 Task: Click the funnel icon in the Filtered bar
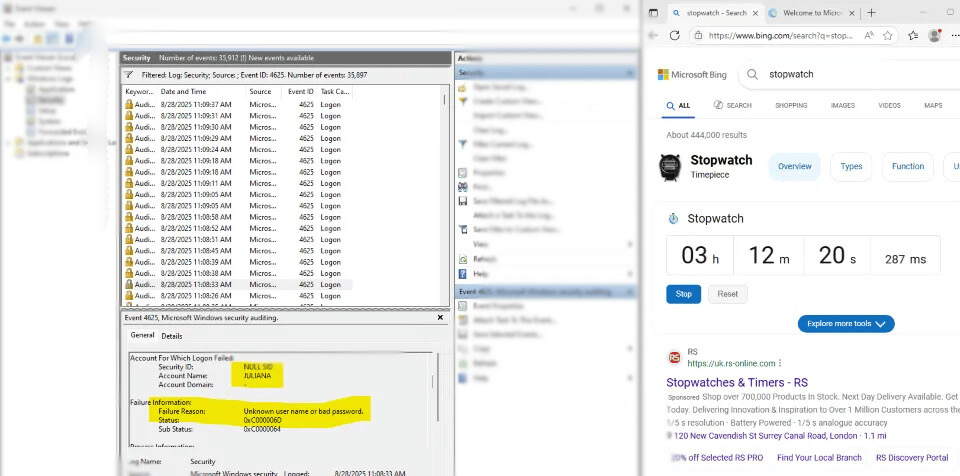pos(129,75)
